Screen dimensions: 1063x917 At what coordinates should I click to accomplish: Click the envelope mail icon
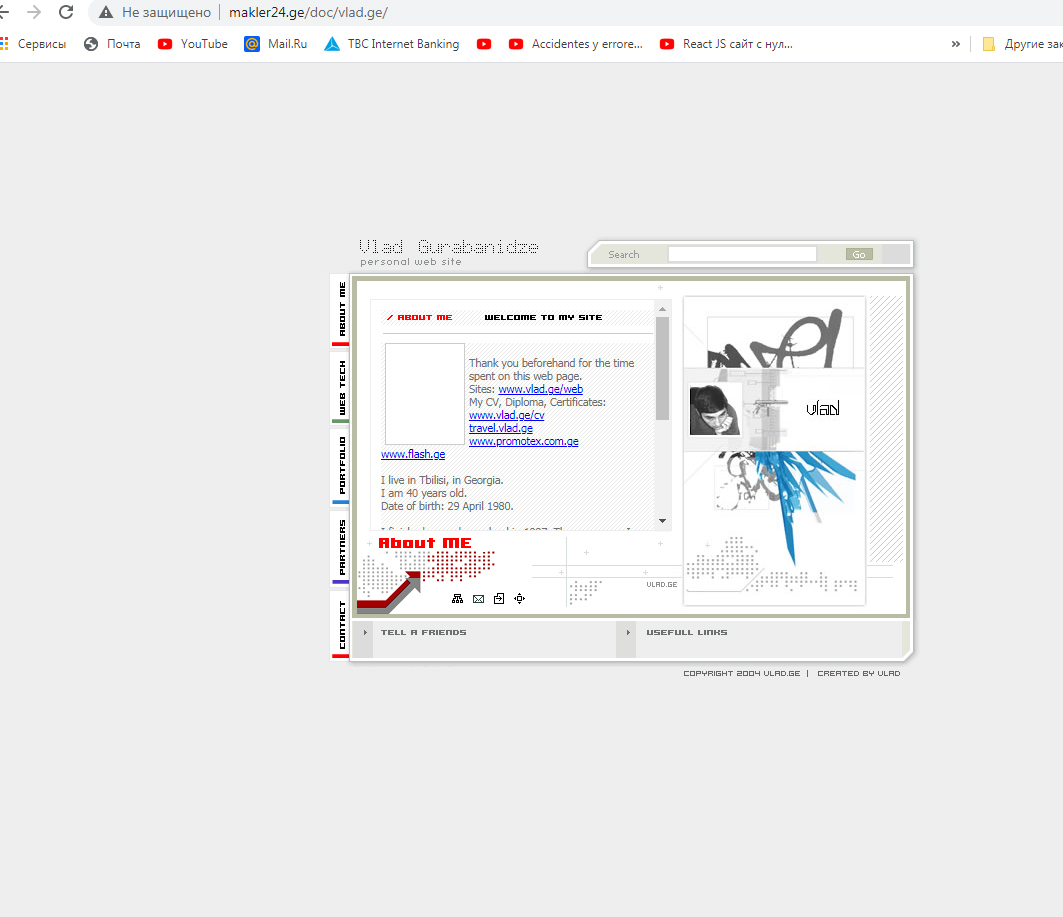478,599
